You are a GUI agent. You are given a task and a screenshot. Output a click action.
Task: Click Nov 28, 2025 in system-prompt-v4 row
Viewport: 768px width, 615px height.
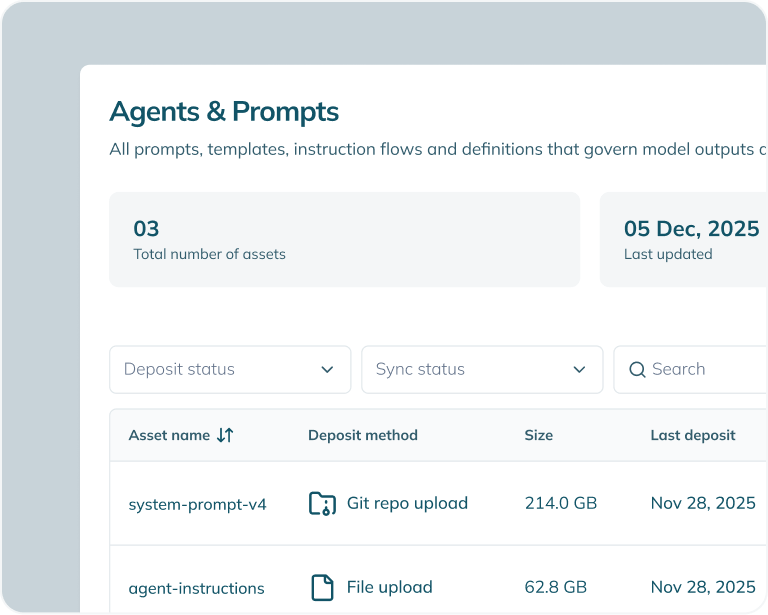tap(703, 503)
